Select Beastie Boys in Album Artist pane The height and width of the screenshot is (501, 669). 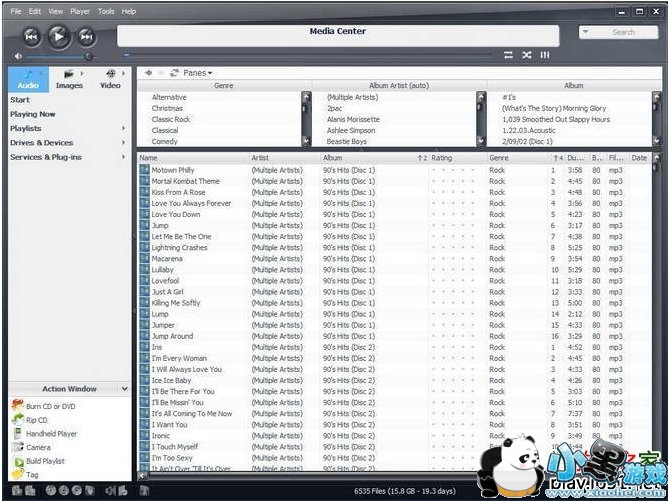click(x=346, y=142)
